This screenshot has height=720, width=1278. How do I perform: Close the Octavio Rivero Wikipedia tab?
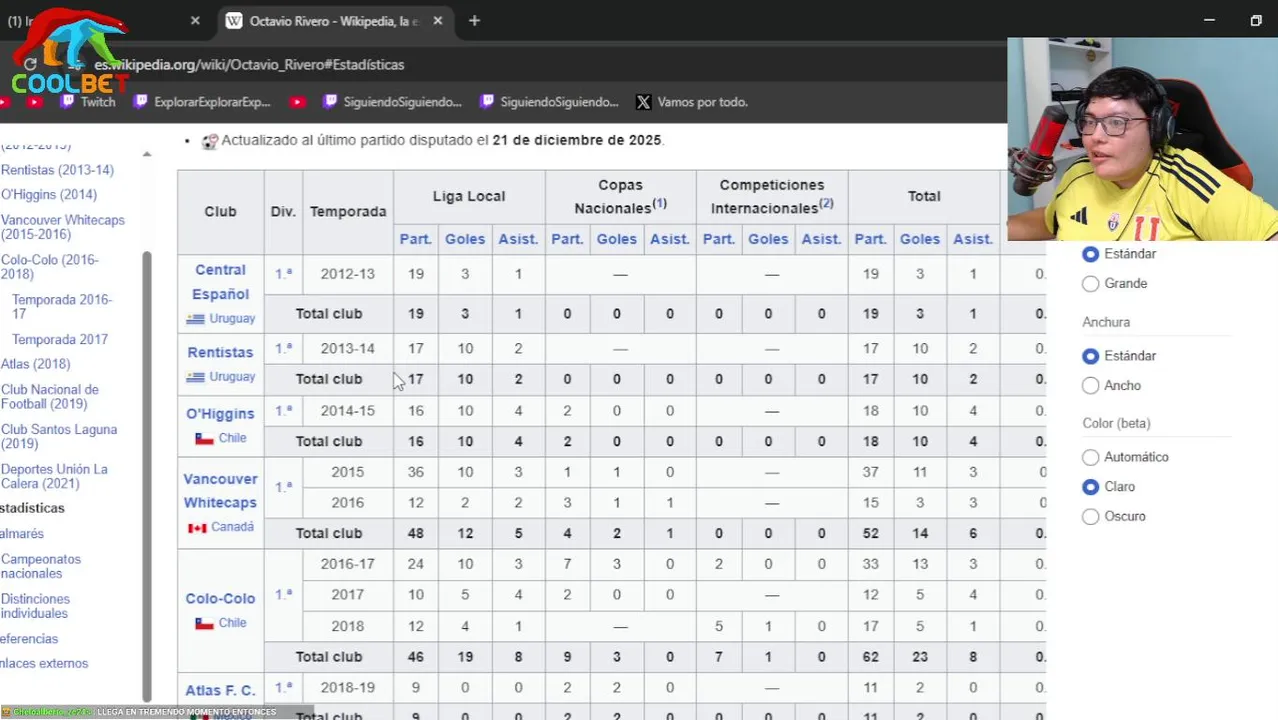click(x=437, y=21)
